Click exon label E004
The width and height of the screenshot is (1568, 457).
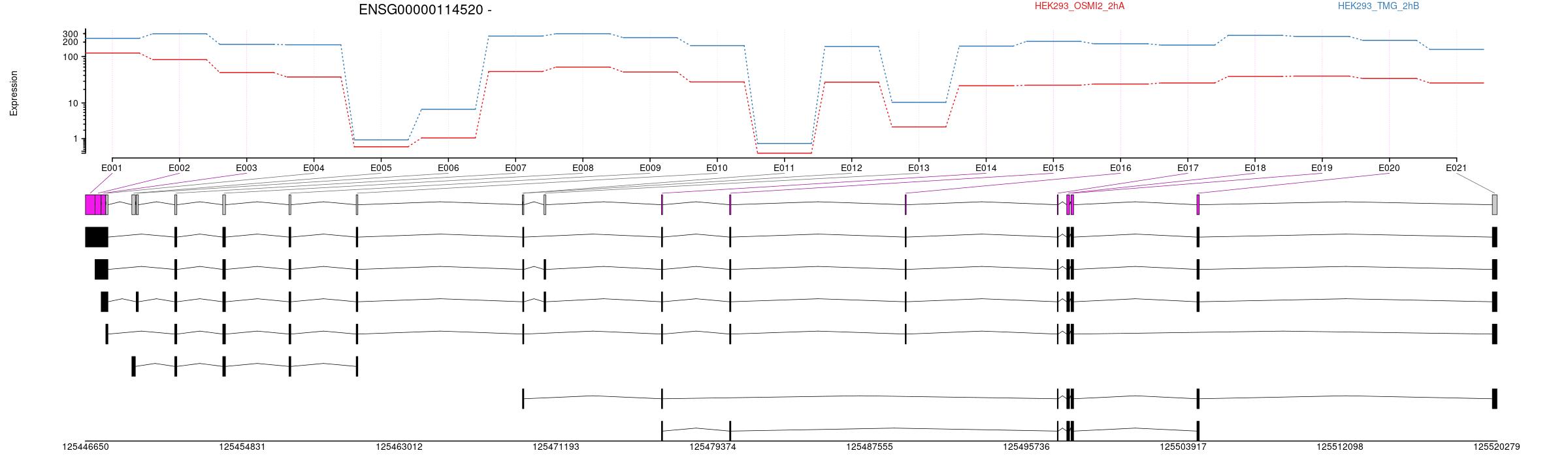coord(314,168)
